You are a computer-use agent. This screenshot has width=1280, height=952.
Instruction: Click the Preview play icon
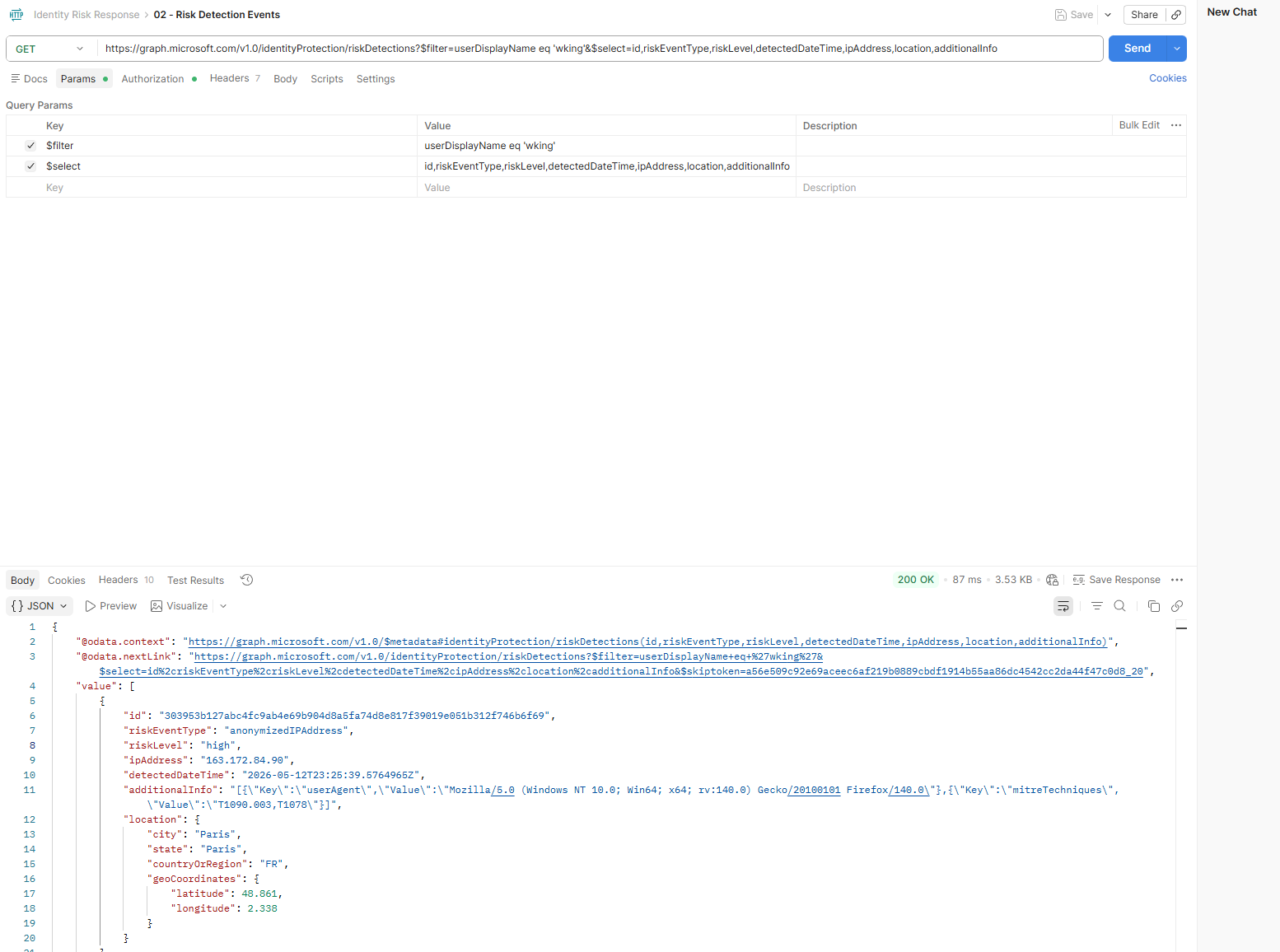91,606
